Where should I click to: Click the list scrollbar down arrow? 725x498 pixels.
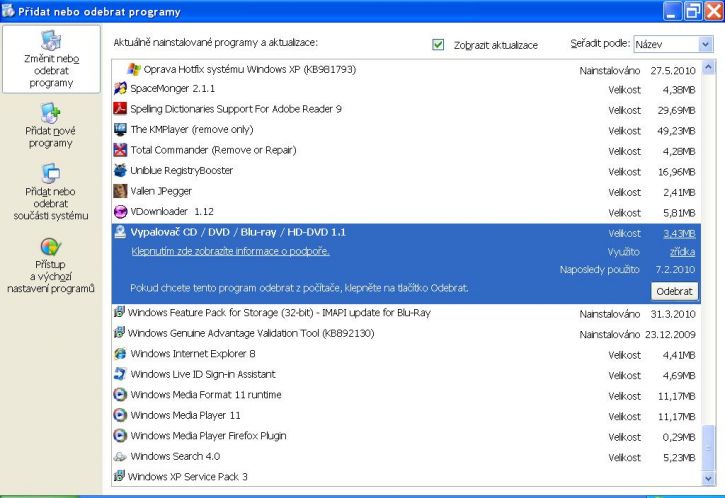tap(708, 479)
